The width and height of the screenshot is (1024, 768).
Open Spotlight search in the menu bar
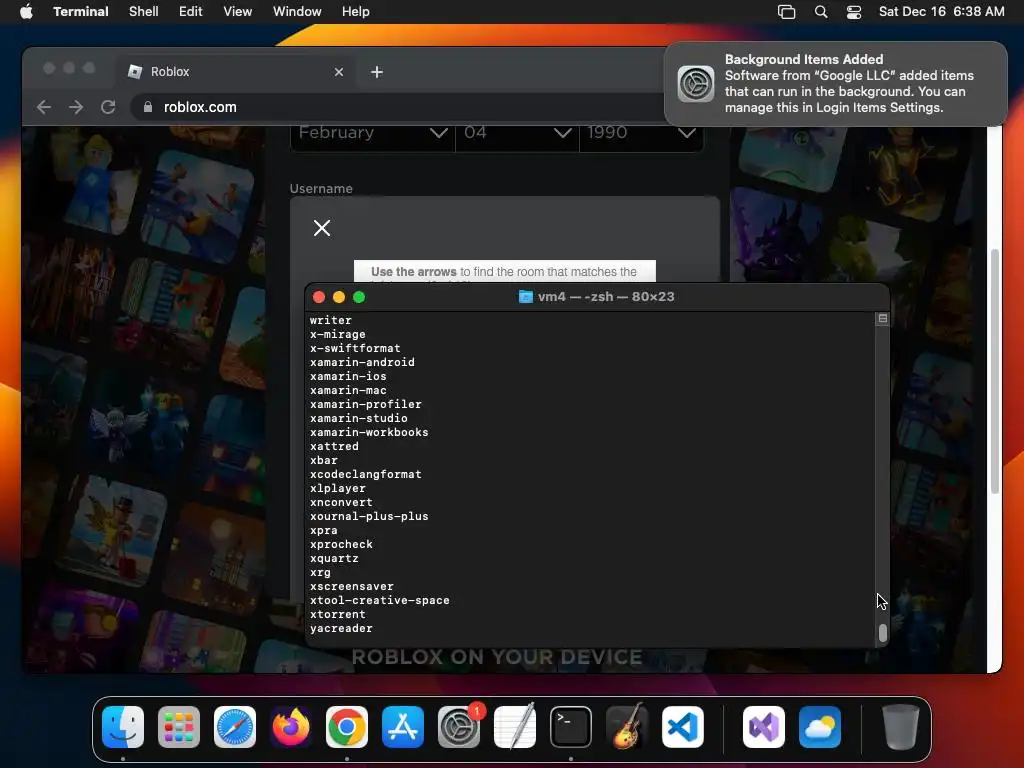click(821, 12)
